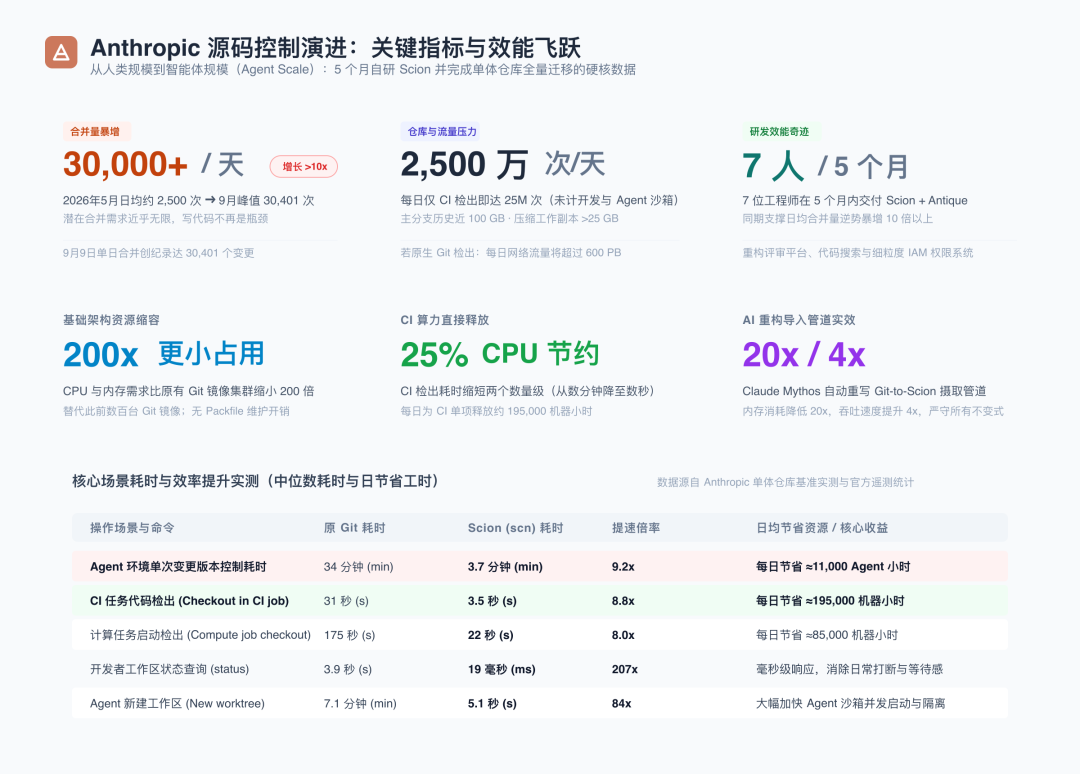Click the '增长 >10x' badge

tap(304, 167)
